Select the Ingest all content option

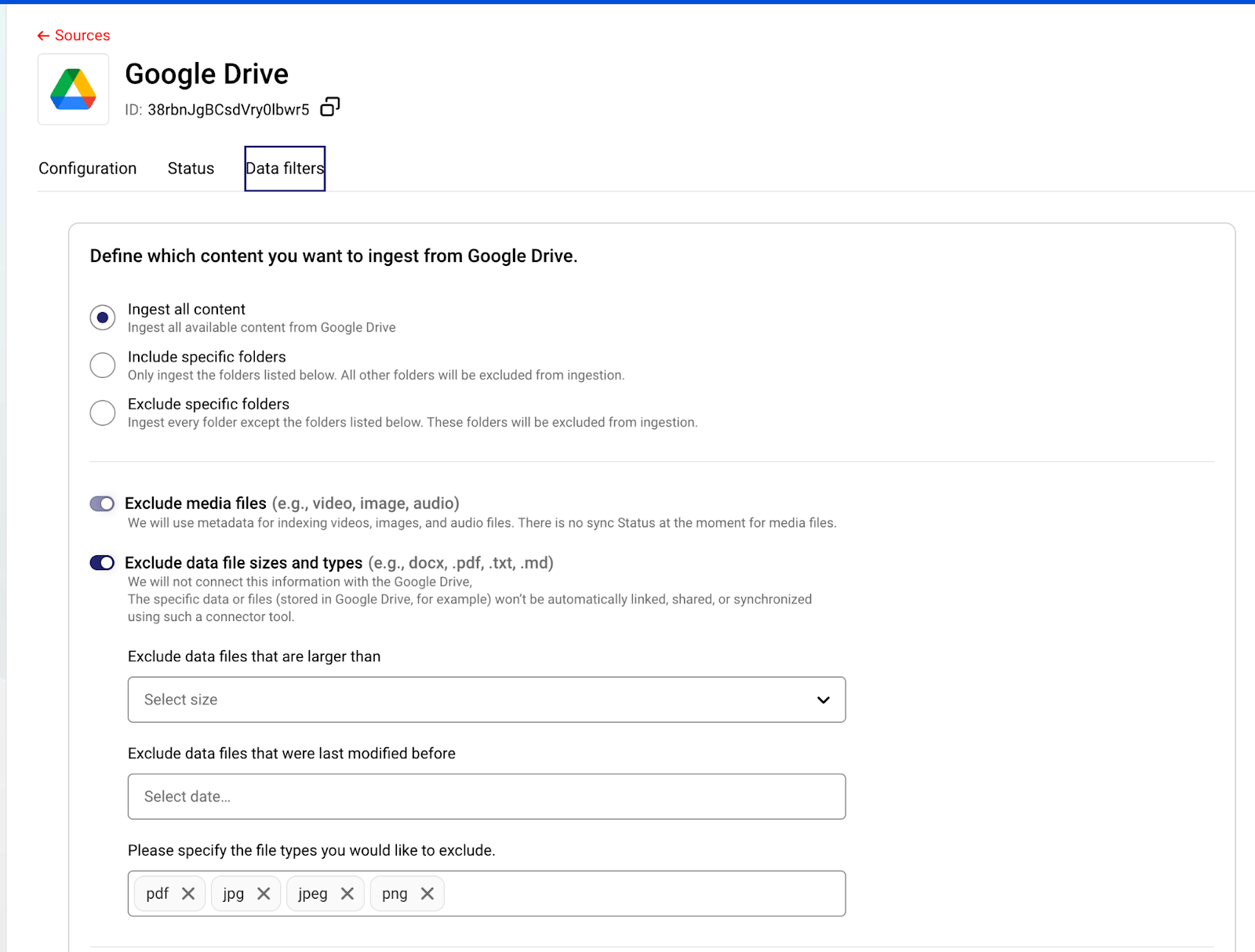103,318
